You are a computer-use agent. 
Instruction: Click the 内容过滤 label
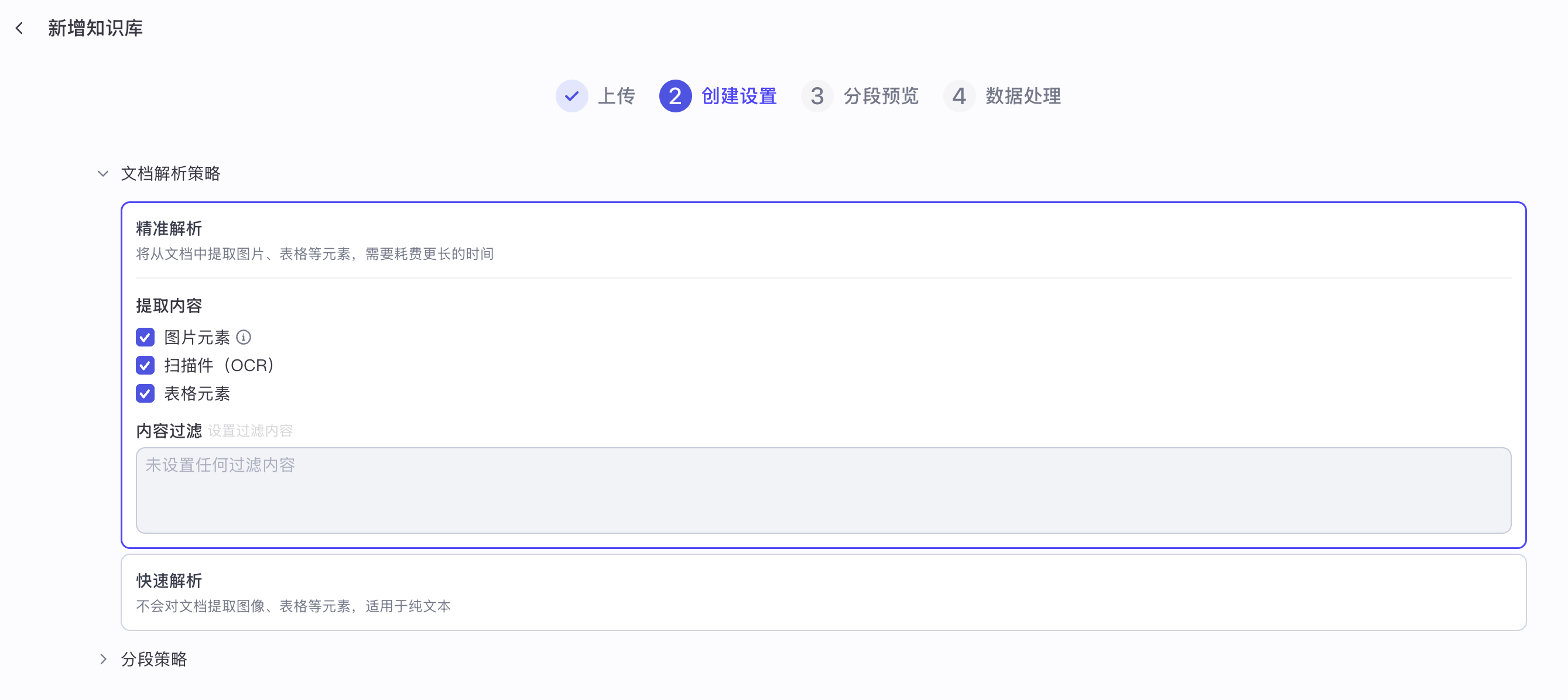[169, 431]
